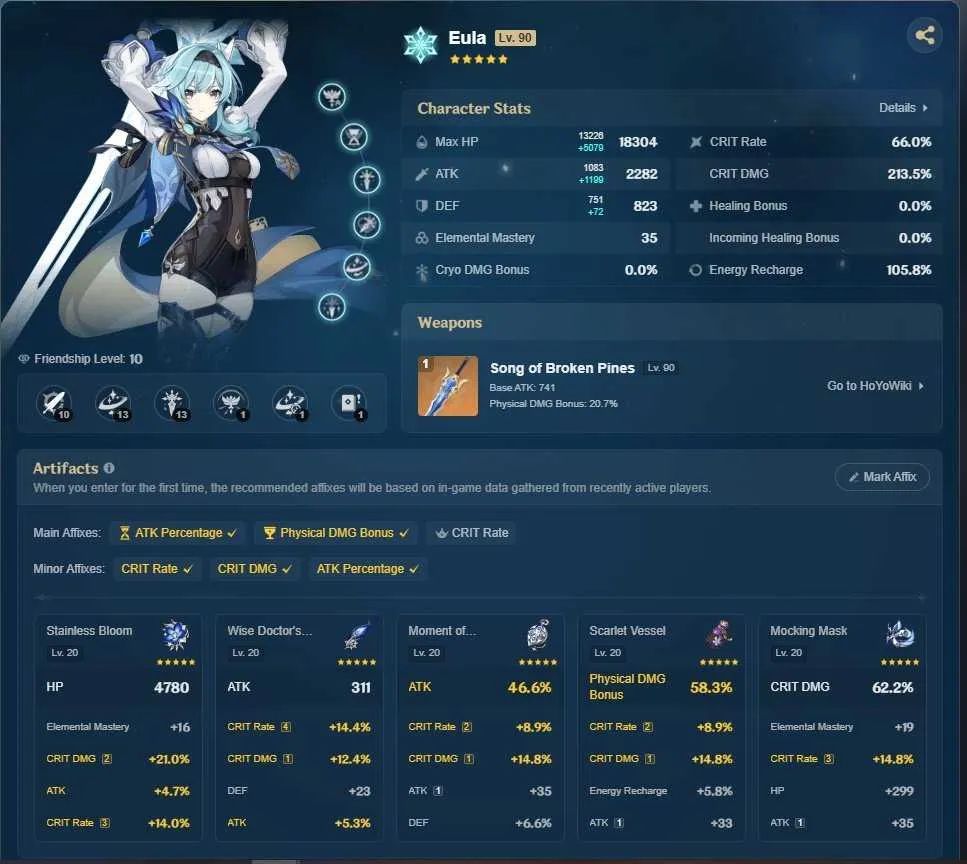Click the Lv. 90 badge next to Eula
The image size is (967, 864).
[515, 38]
